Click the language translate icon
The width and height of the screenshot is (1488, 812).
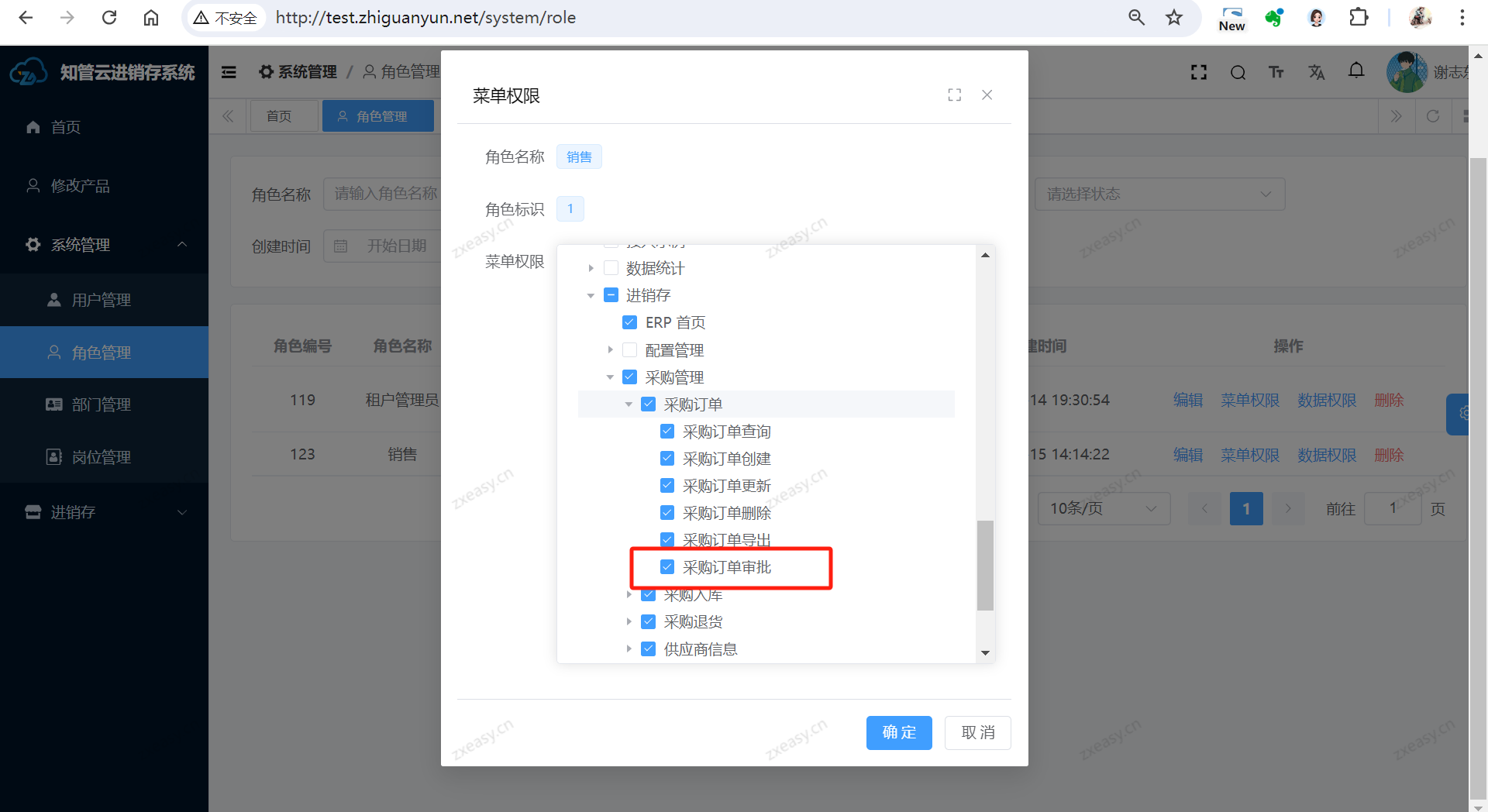point(1316,73)
